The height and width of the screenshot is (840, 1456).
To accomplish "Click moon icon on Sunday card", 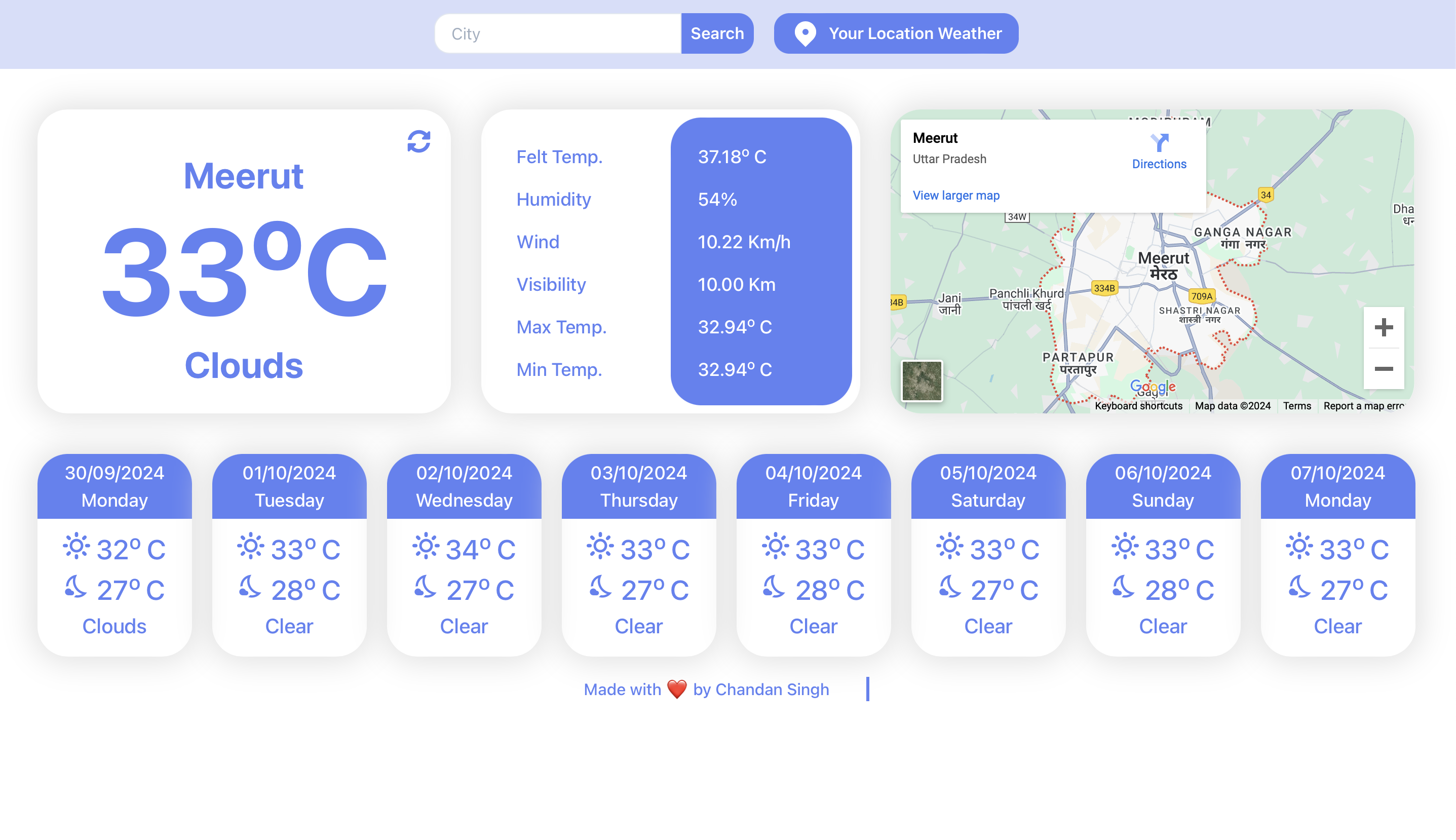I will 1123,587.
